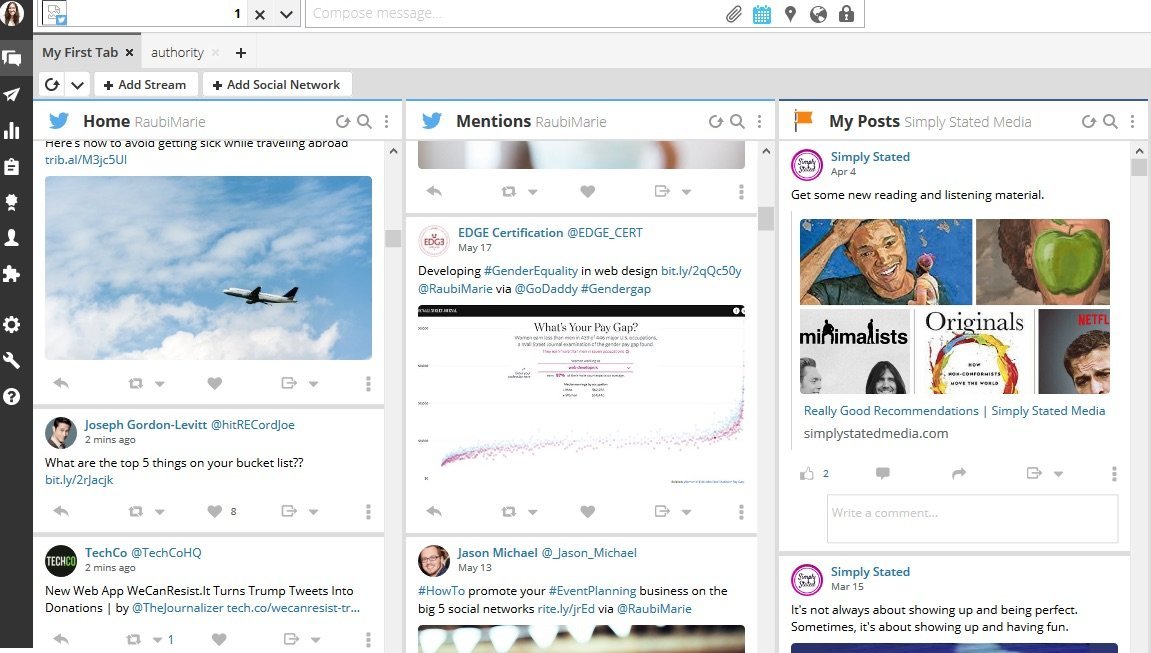Open bit.ly/2rJacjk link
The height and width of the screenshot is (653, 1151).
point(79,480)
